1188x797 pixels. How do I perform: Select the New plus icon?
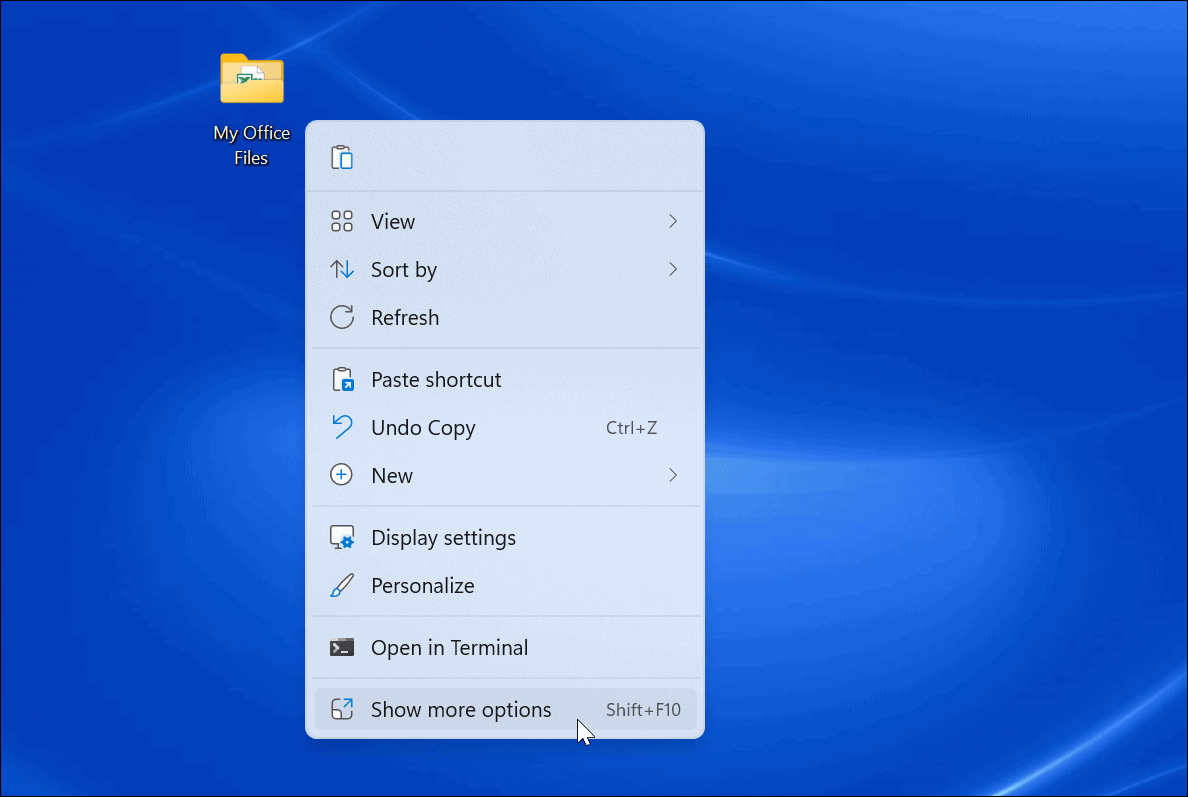click(x=341, y=475)
